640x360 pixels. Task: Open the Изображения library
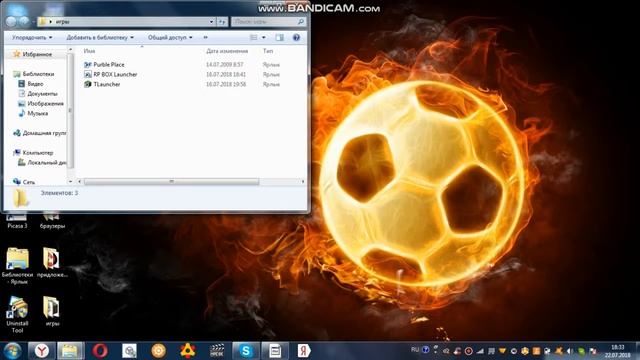(x=41, y=104)
